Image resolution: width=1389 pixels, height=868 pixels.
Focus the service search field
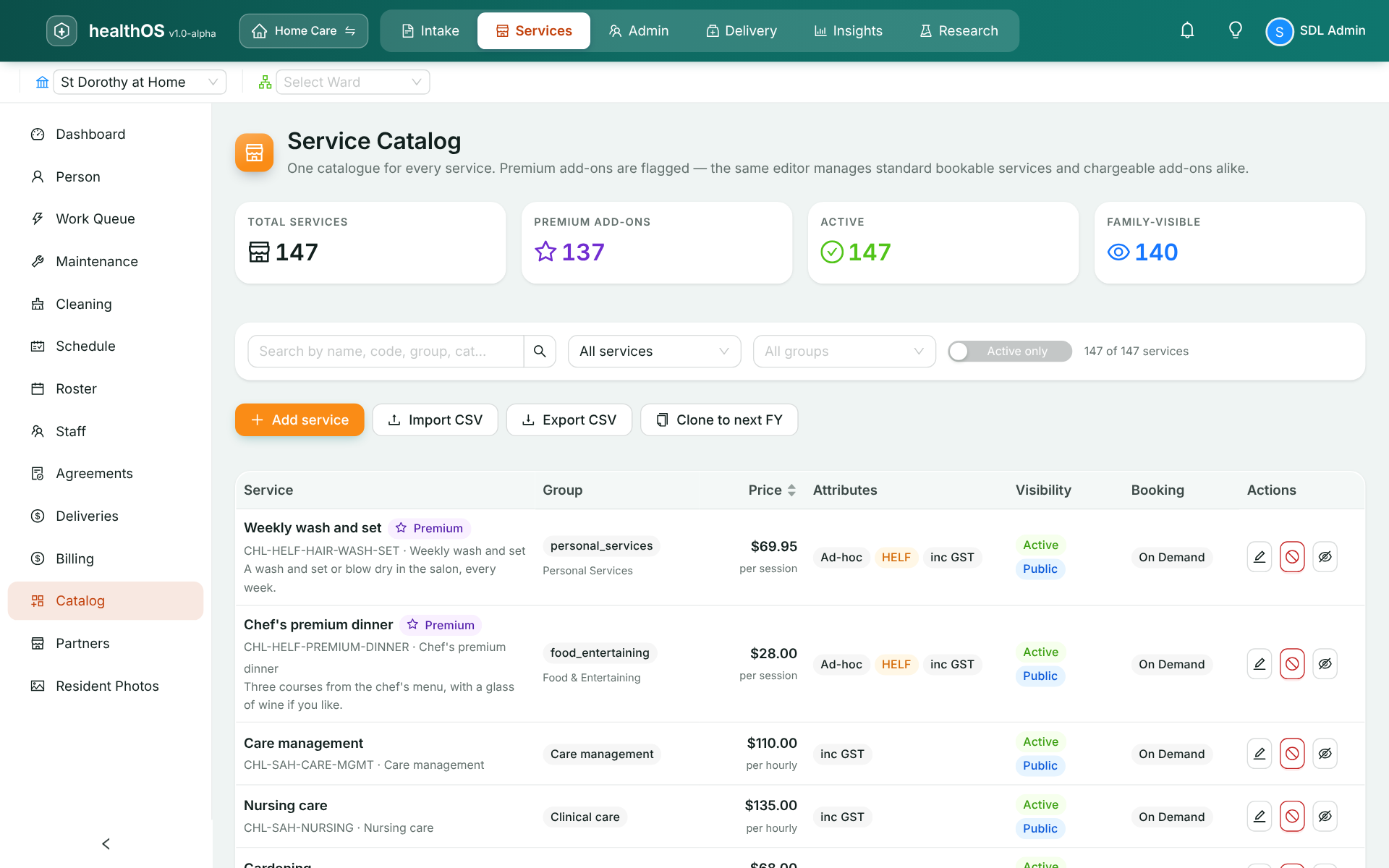[386, 351]
